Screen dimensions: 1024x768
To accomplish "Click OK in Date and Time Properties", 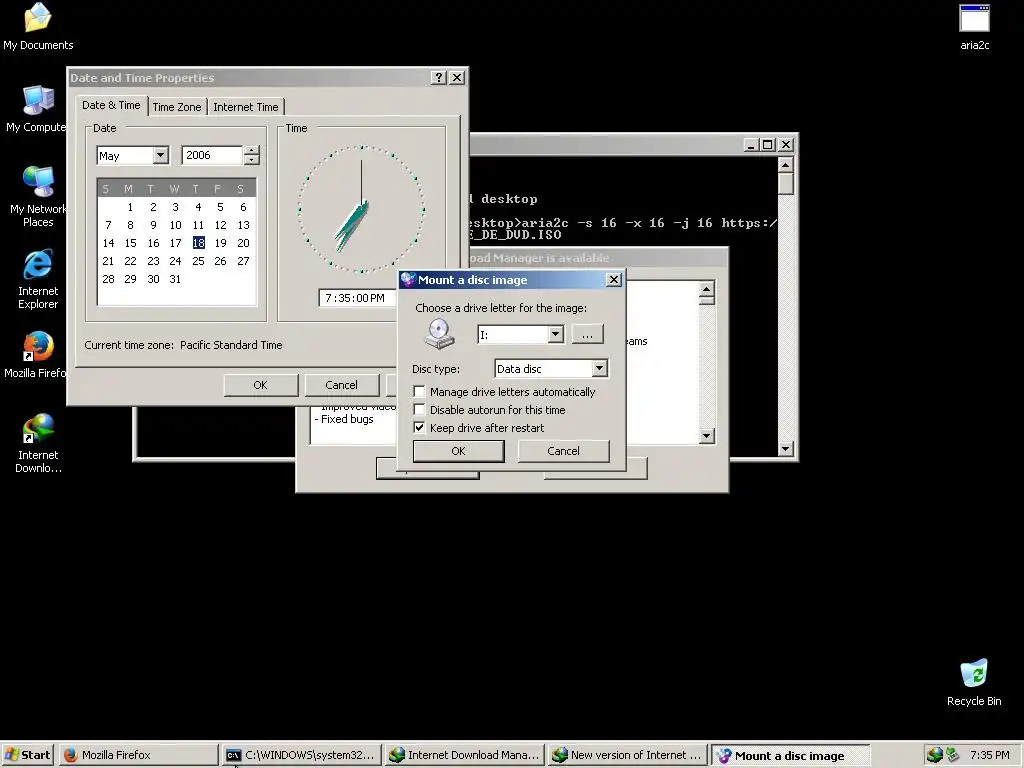I will click(x=261, y=385).
